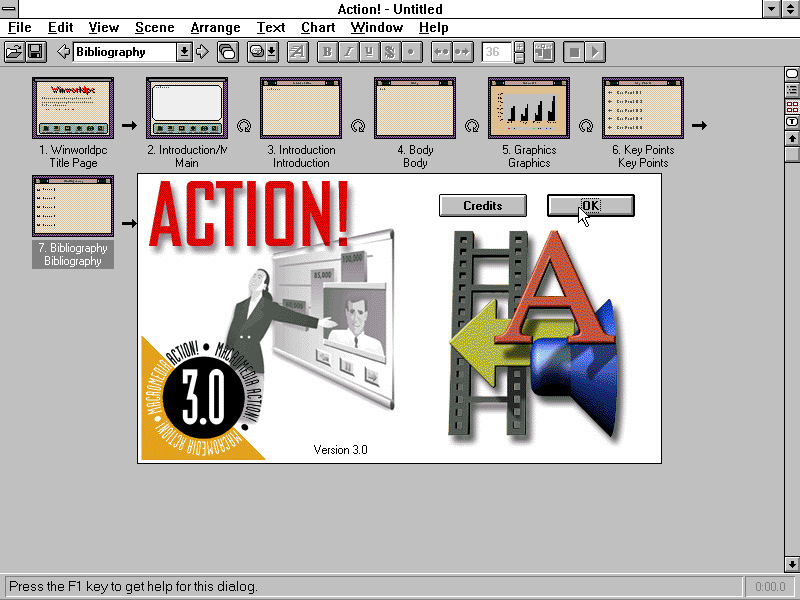Viewport: 800px width, 600px height.
Task: Open the window control menu box
Action: (9, 9)
